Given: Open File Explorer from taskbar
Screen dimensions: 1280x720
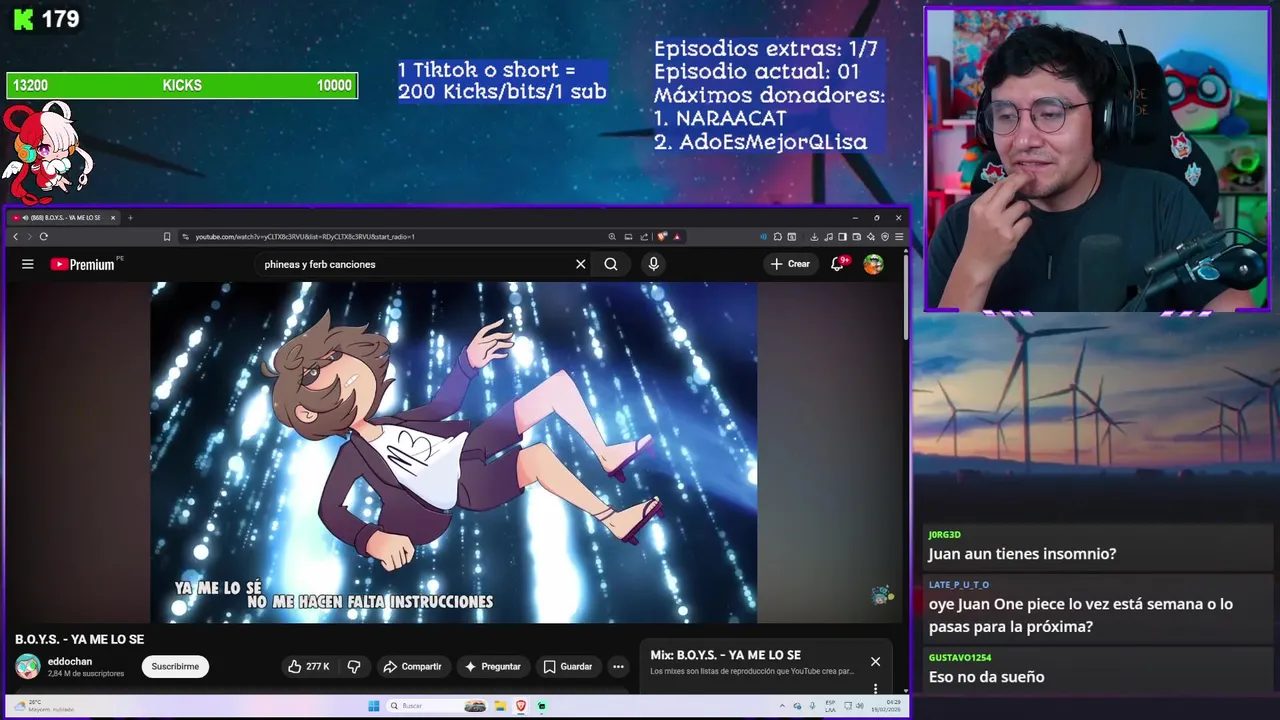Looking at the screenshot, I should tap(500, 706).
